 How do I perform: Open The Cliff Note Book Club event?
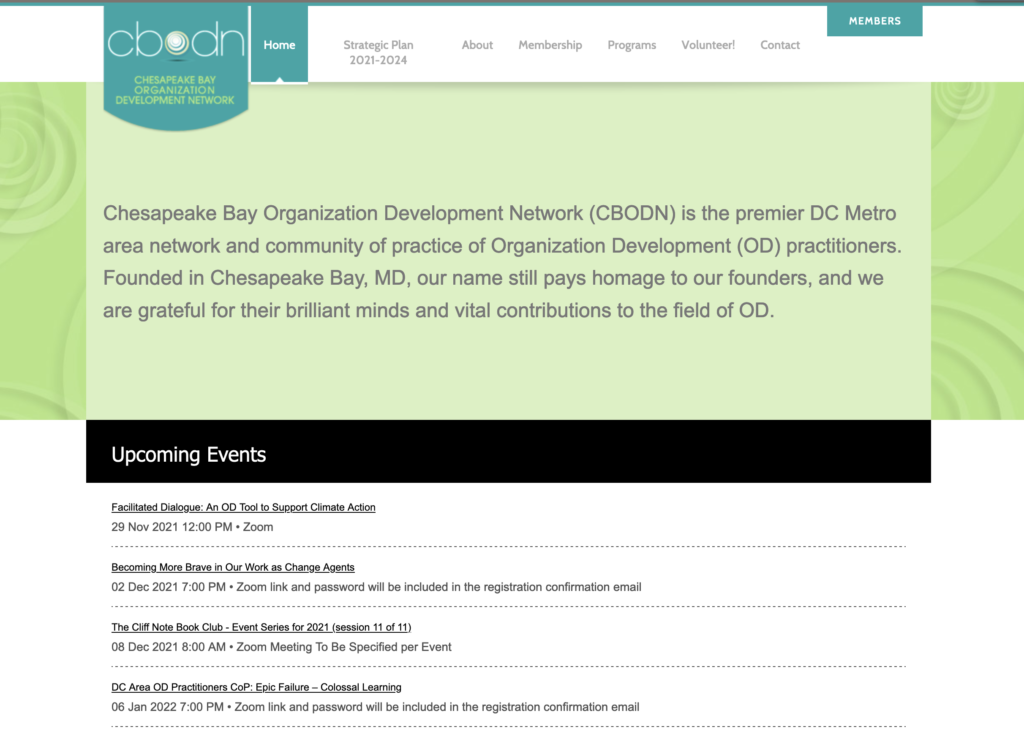261,627
